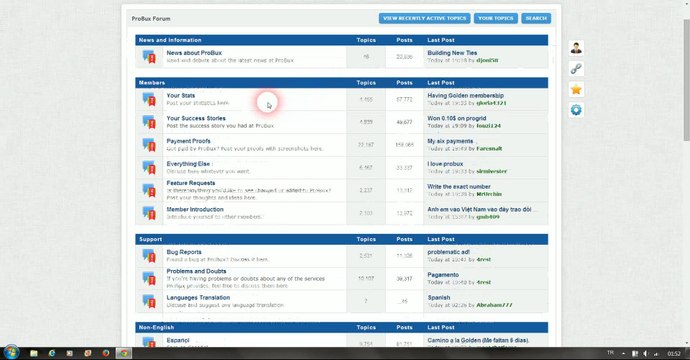Open the Member Introduction forum
The width and height of the screenshot is (690, 360).
195,209
